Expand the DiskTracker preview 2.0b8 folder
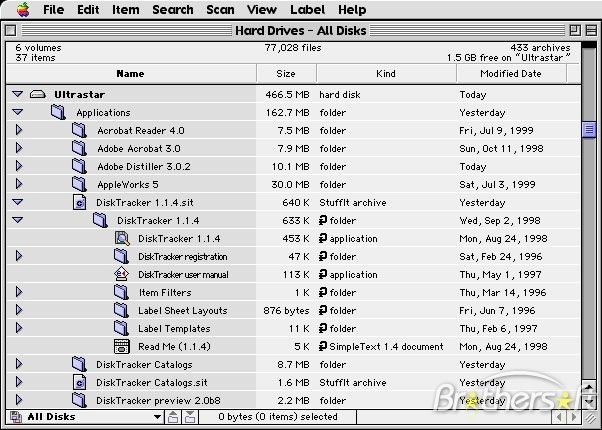Screen dimensions: 602x430 tap(18, 400)
